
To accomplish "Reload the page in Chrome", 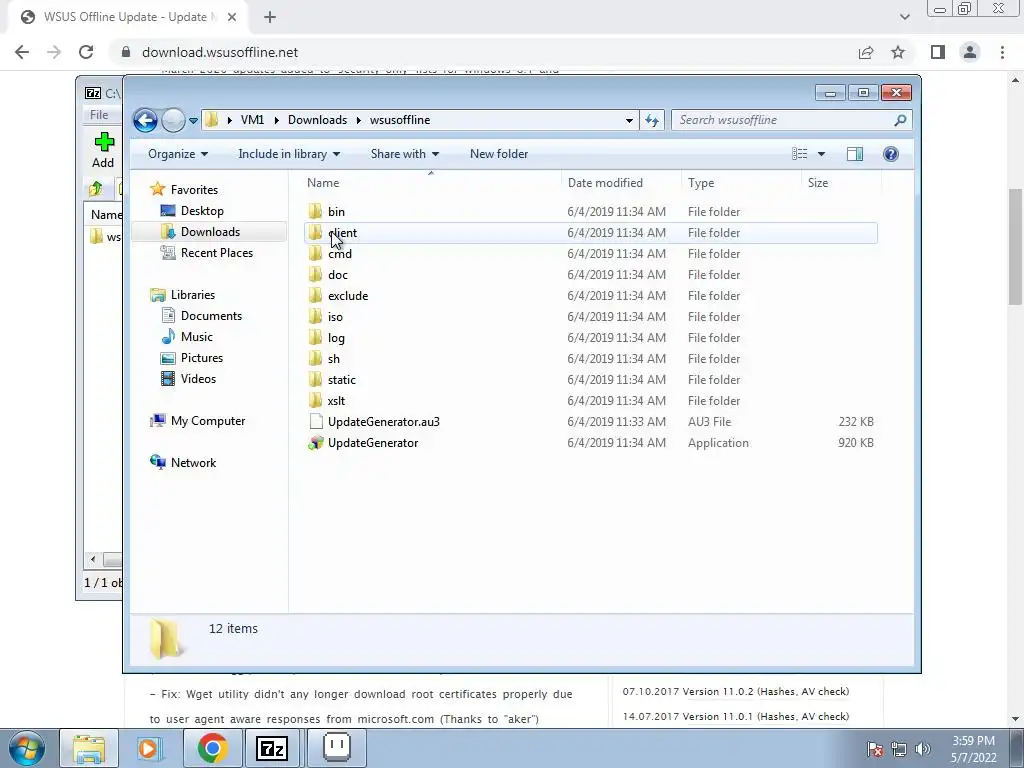I will [x=86, y=52].
